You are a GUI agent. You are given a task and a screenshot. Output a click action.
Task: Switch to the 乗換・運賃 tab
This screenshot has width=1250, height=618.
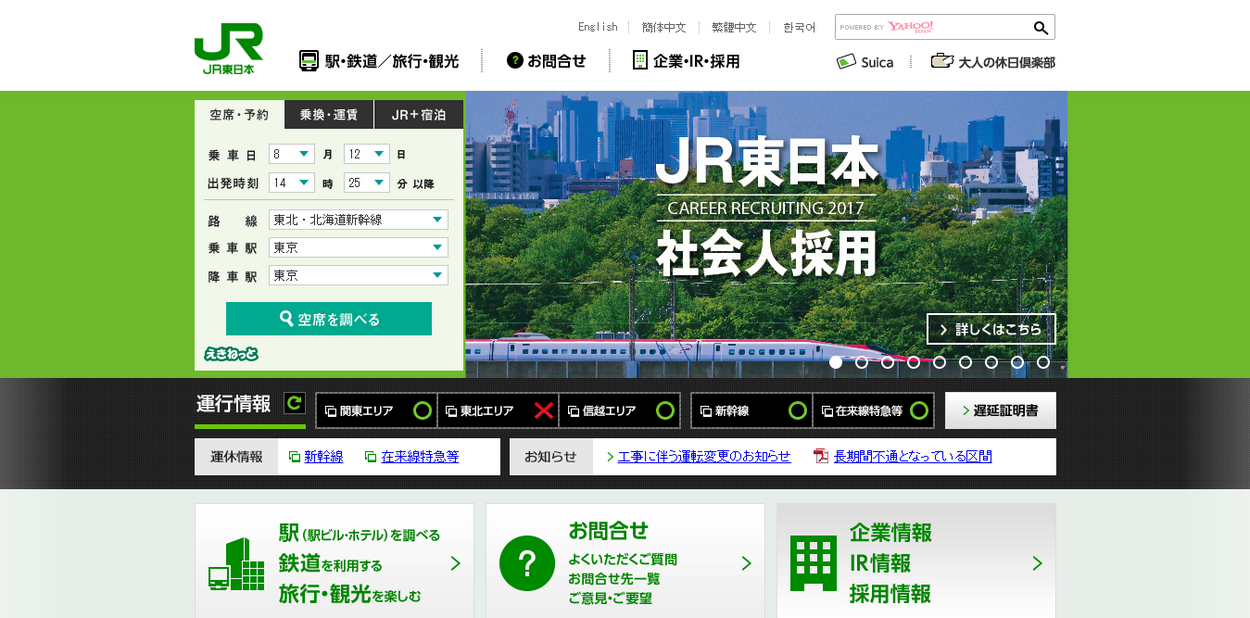click(x=329, y=115)
